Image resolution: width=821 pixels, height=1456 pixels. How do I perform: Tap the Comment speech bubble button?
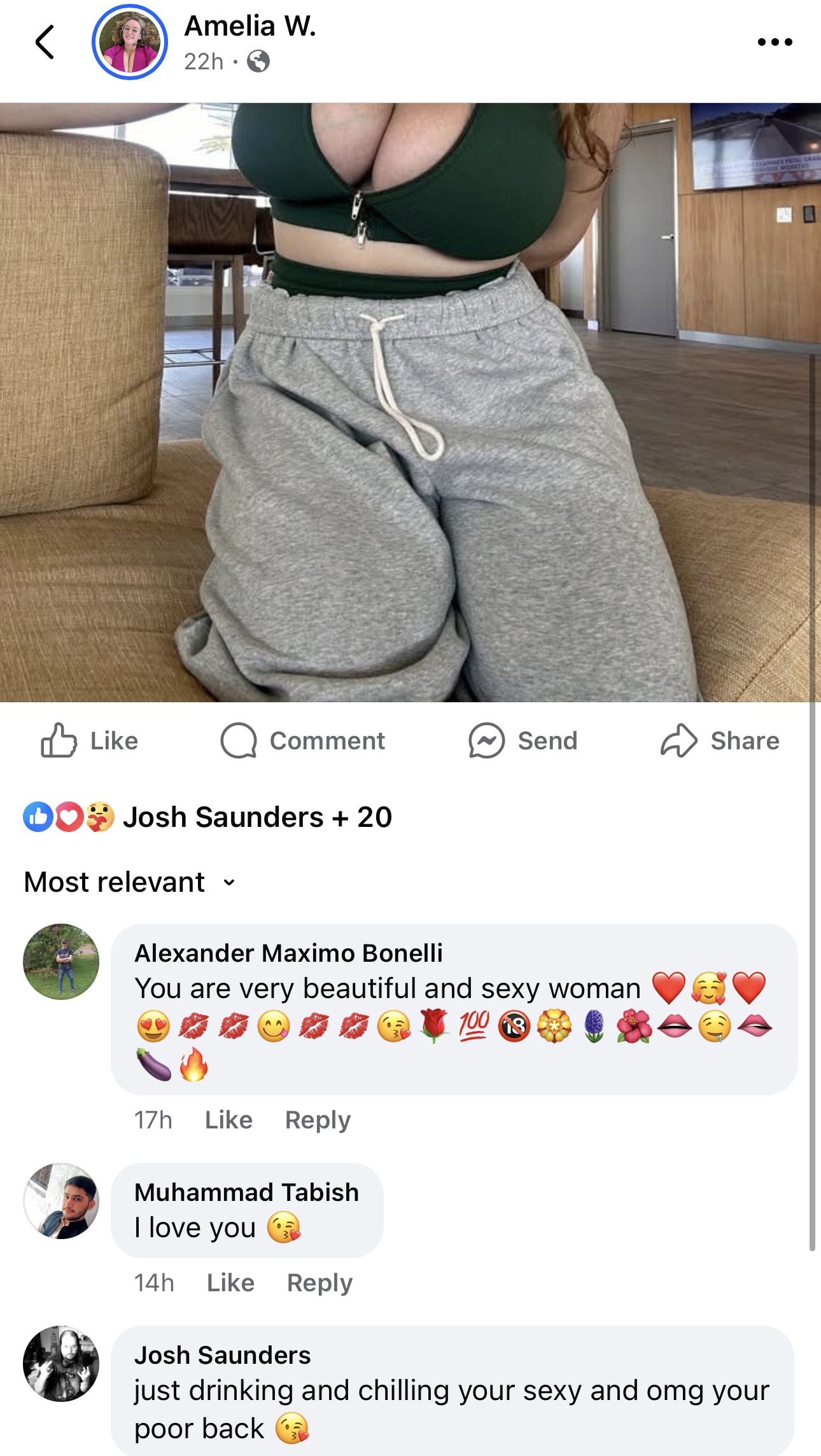302,740
